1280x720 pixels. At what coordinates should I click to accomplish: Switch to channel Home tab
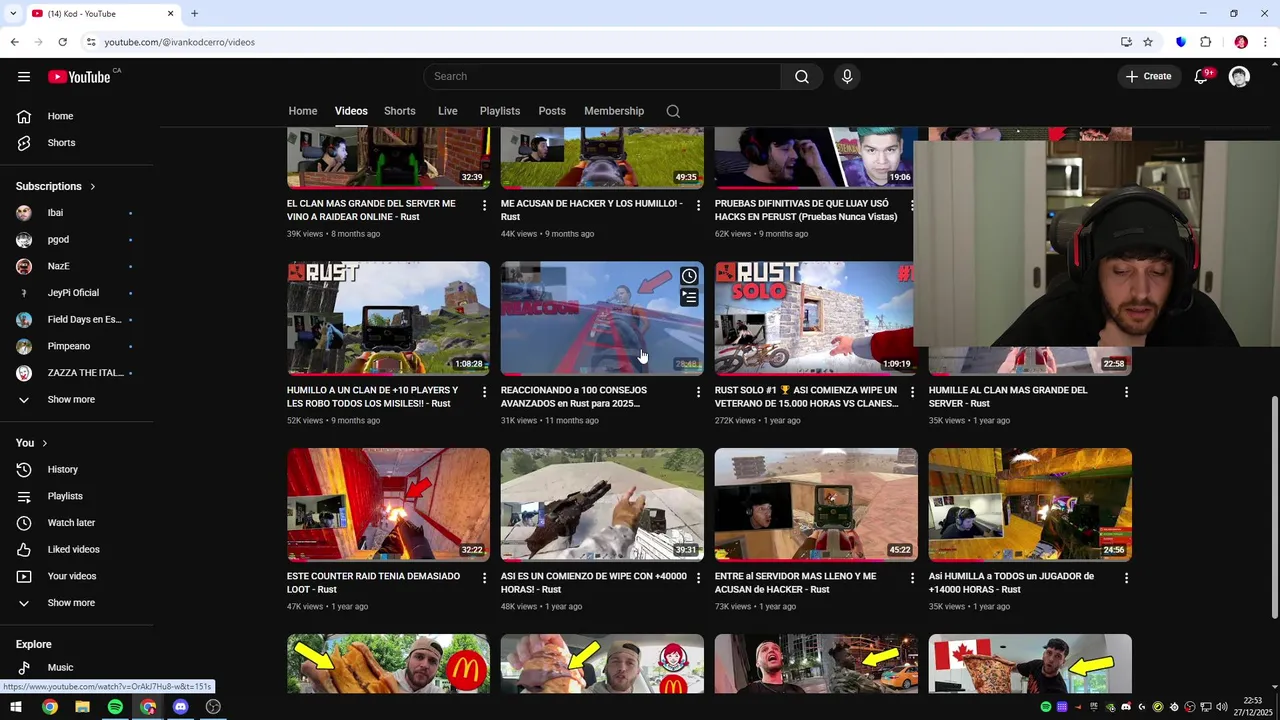[x=303, y=111]
